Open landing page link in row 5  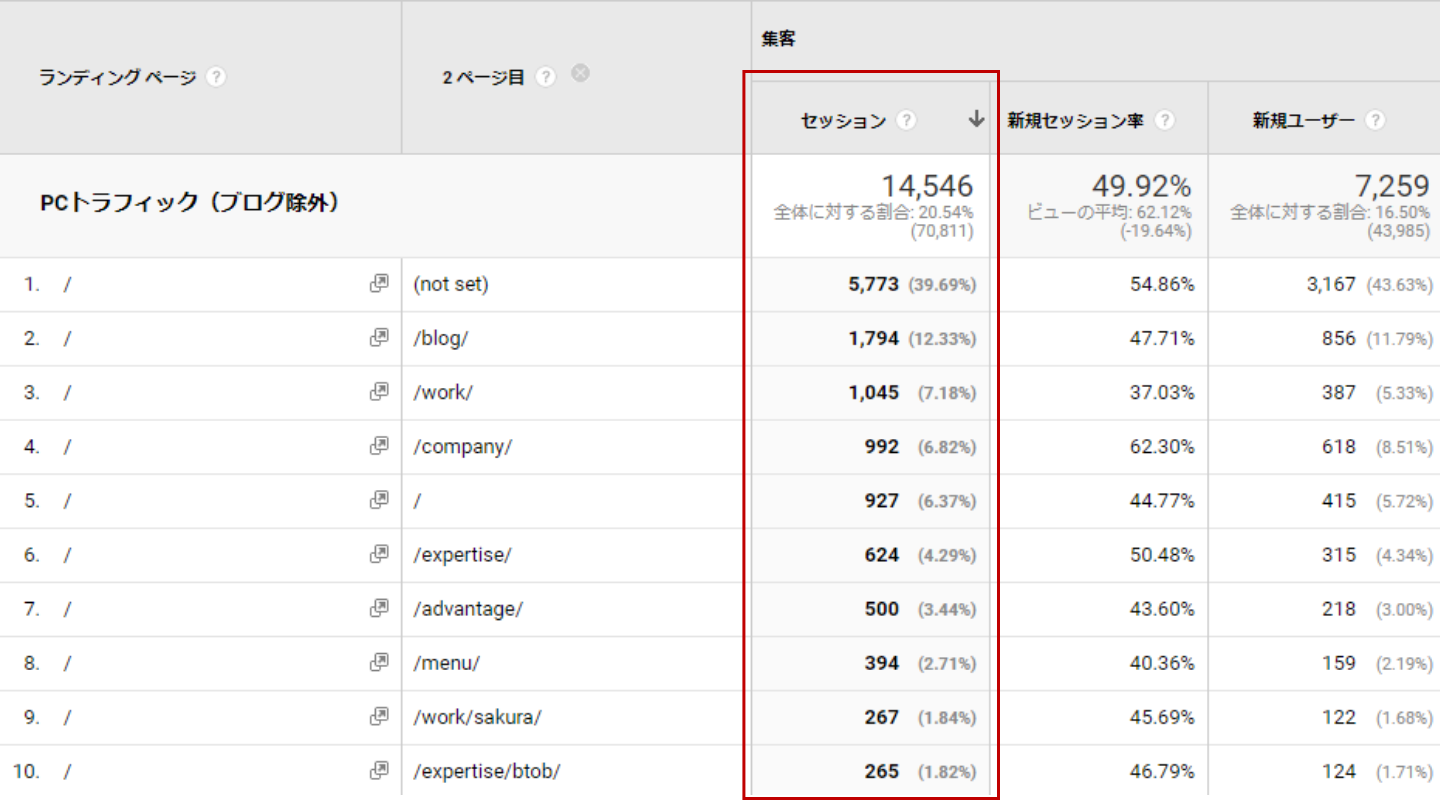(x=68, y=500)
